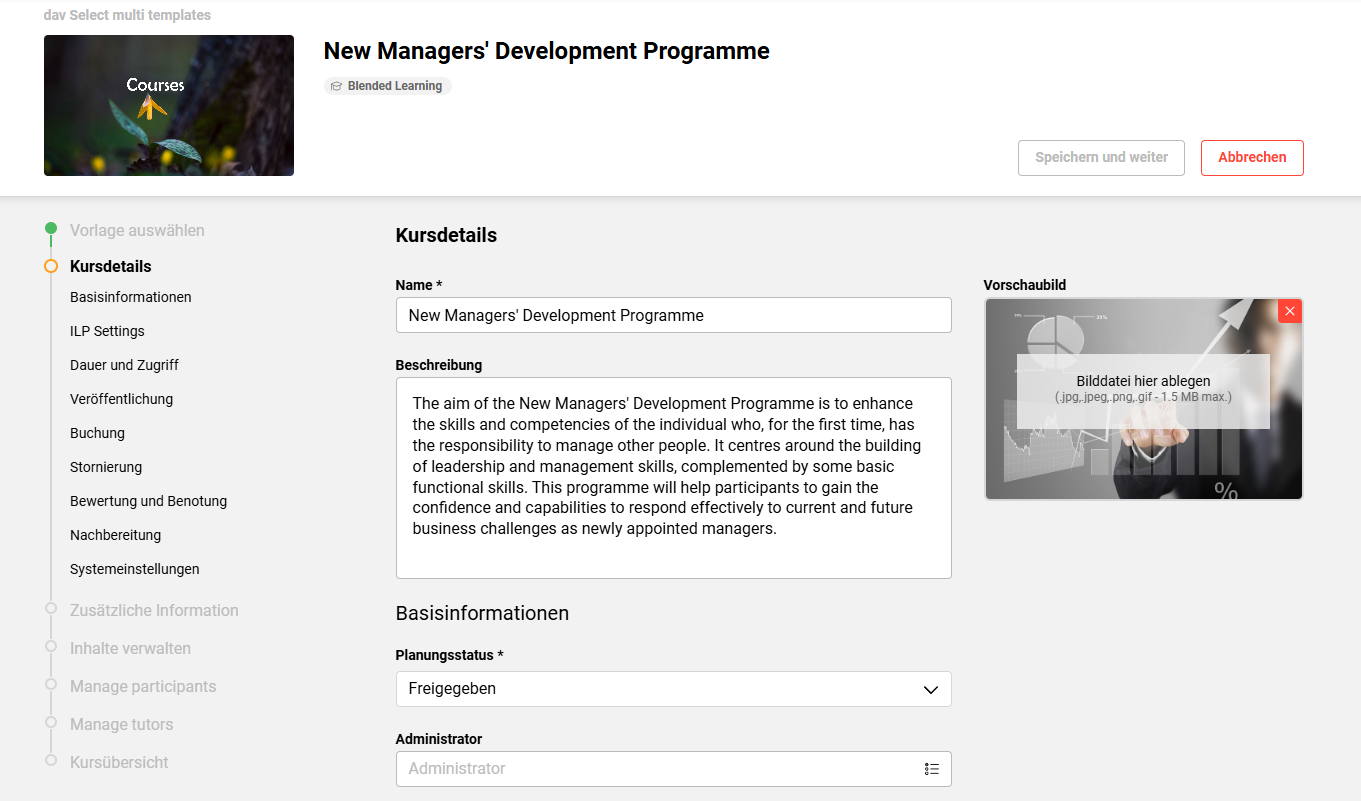The image size is (1361, 801).
Task: Click the Blended Learning tag
Action: (x=388, y=86)
